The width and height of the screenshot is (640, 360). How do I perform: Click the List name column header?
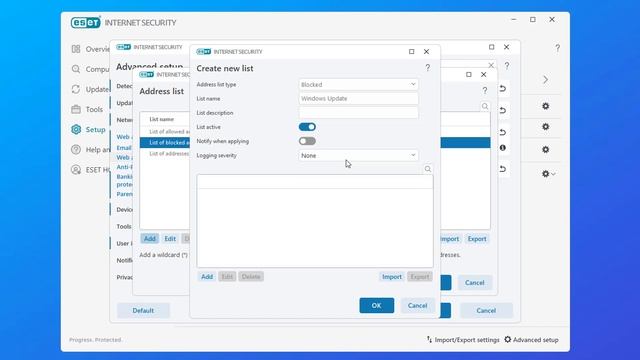tap(162, 119)
